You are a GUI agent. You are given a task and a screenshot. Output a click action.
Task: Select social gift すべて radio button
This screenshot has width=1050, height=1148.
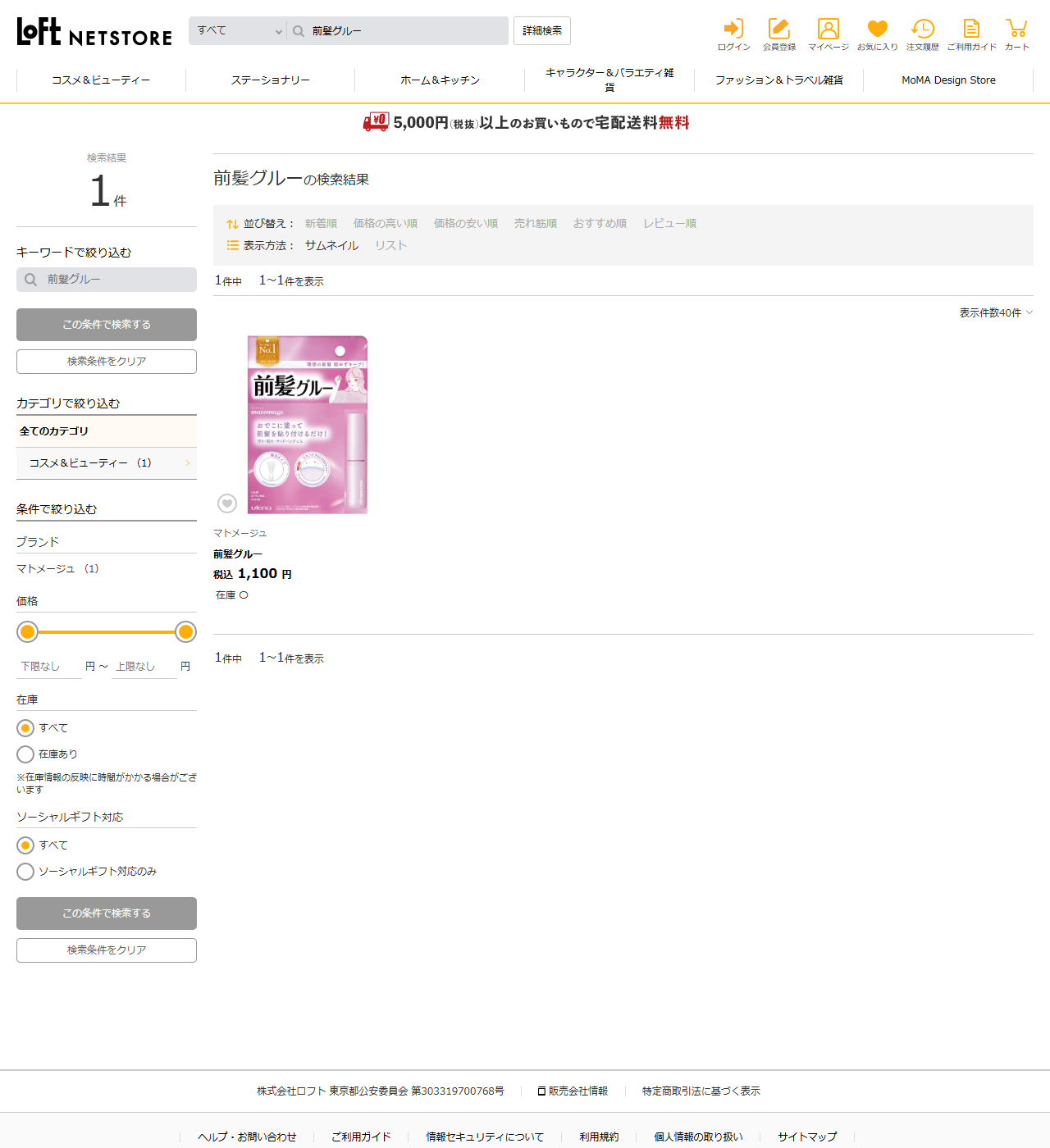click(x=25, y=845)
